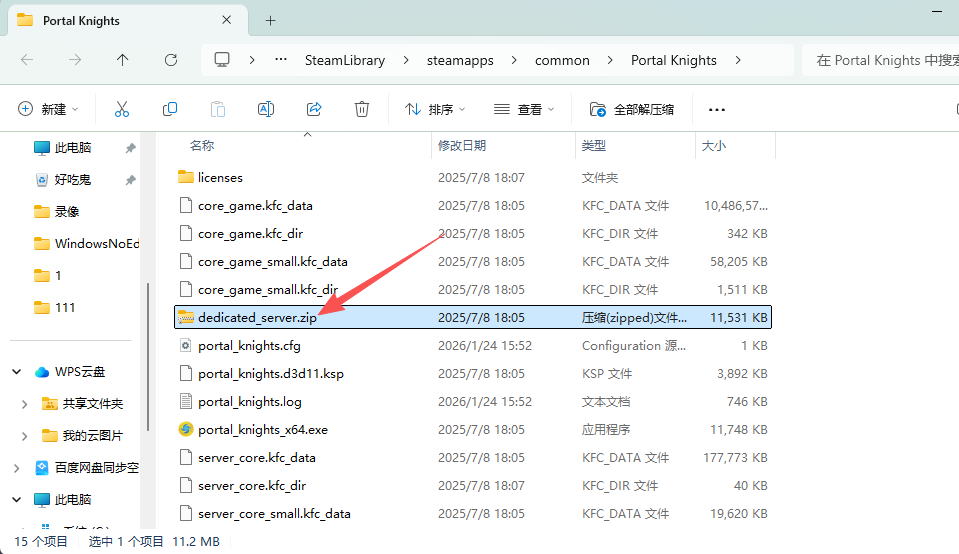This screenshot has width=959, height=554.
Task: Click the Share icon in toolbar
Action: (314, 109)
